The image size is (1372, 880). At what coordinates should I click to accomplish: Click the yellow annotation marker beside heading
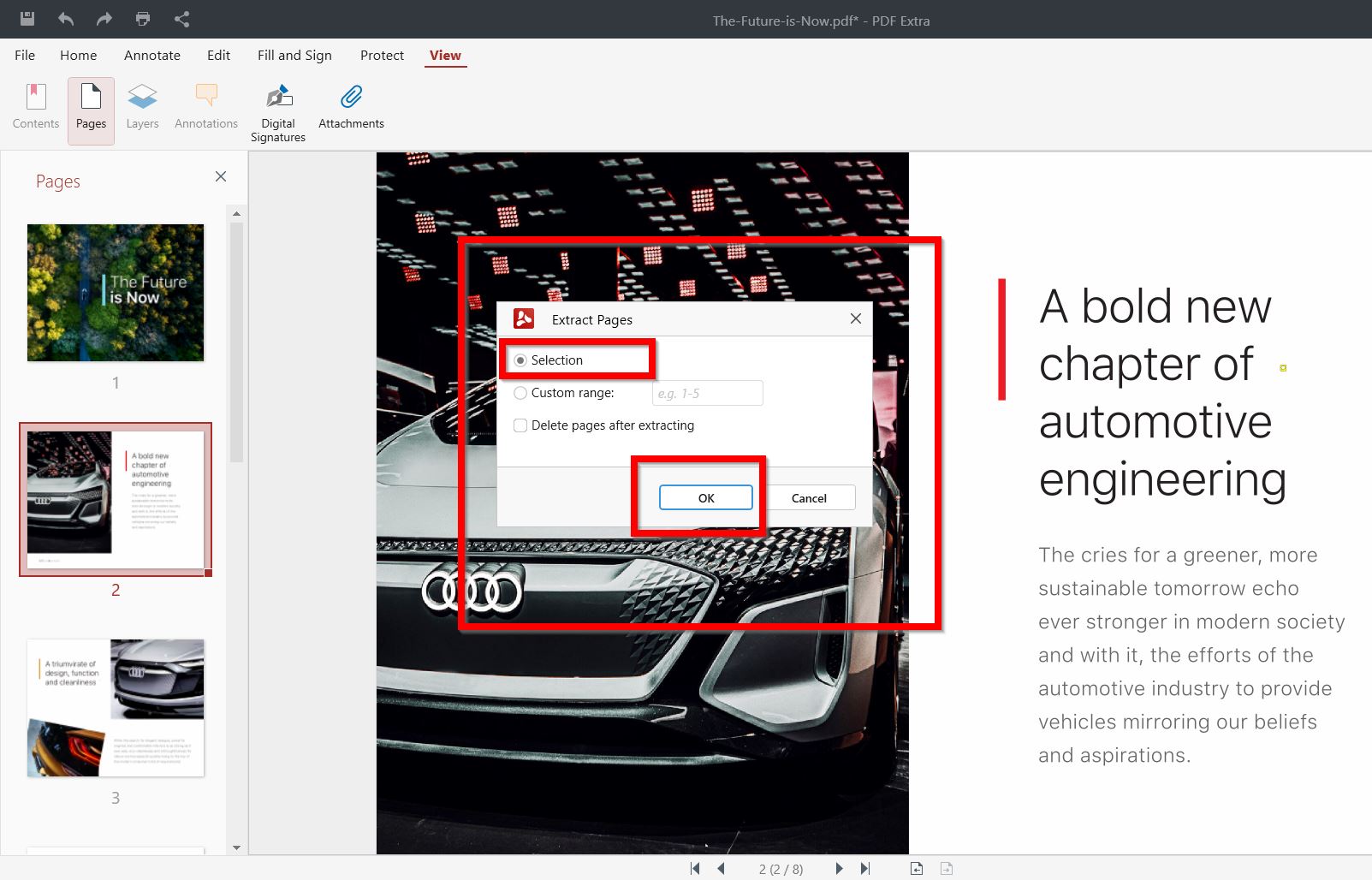(1283, 368)
